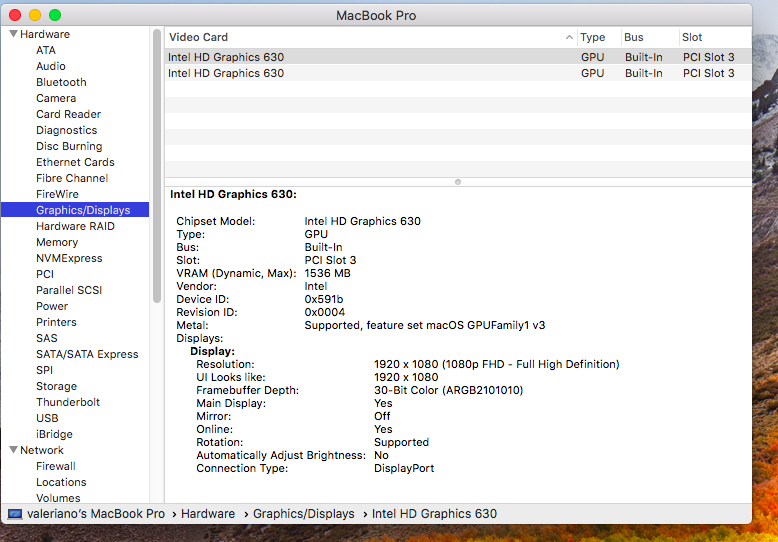Viewport: 778px width, 542px height.
Task: Select Volumes under Network
Action: coord(58,498)
